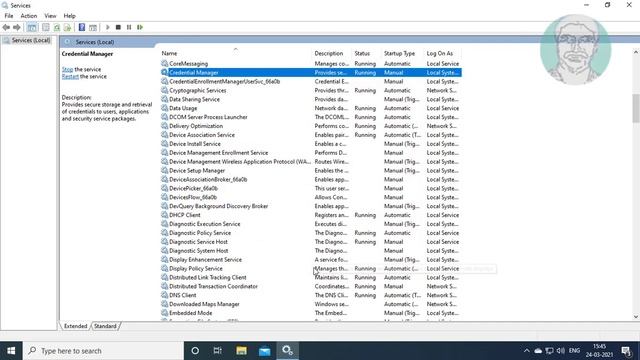Open notification center icon on taskbar
This screenshot has height=360, width=640.
(x=627, y=351)
